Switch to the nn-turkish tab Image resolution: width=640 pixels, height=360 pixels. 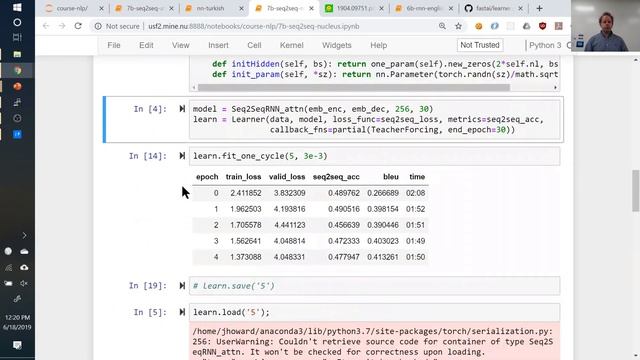click(x=210, y=8)
